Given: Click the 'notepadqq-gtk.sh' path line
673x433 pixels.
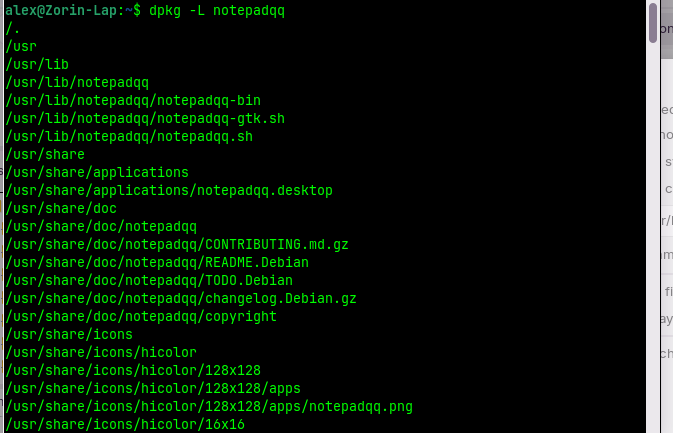Looking at the screenshot, I should tap(145, 118).
